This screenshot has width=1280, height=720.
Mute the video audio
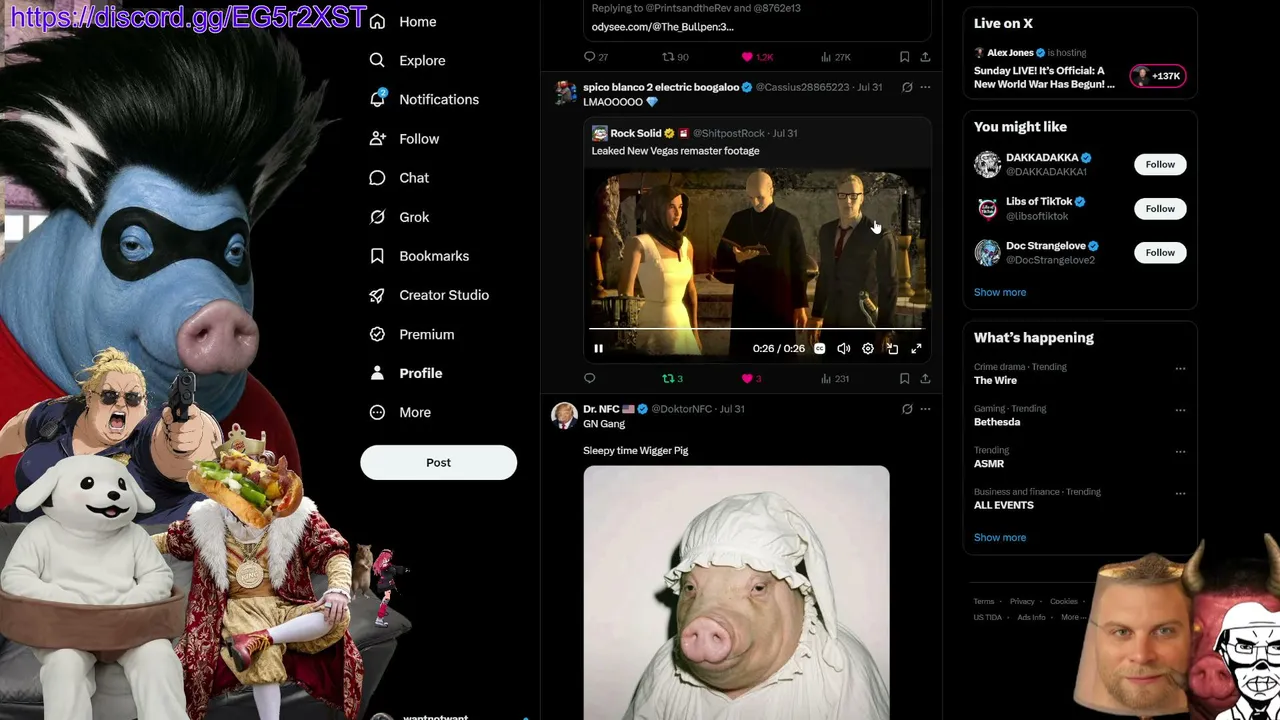[x=844, y=349]
